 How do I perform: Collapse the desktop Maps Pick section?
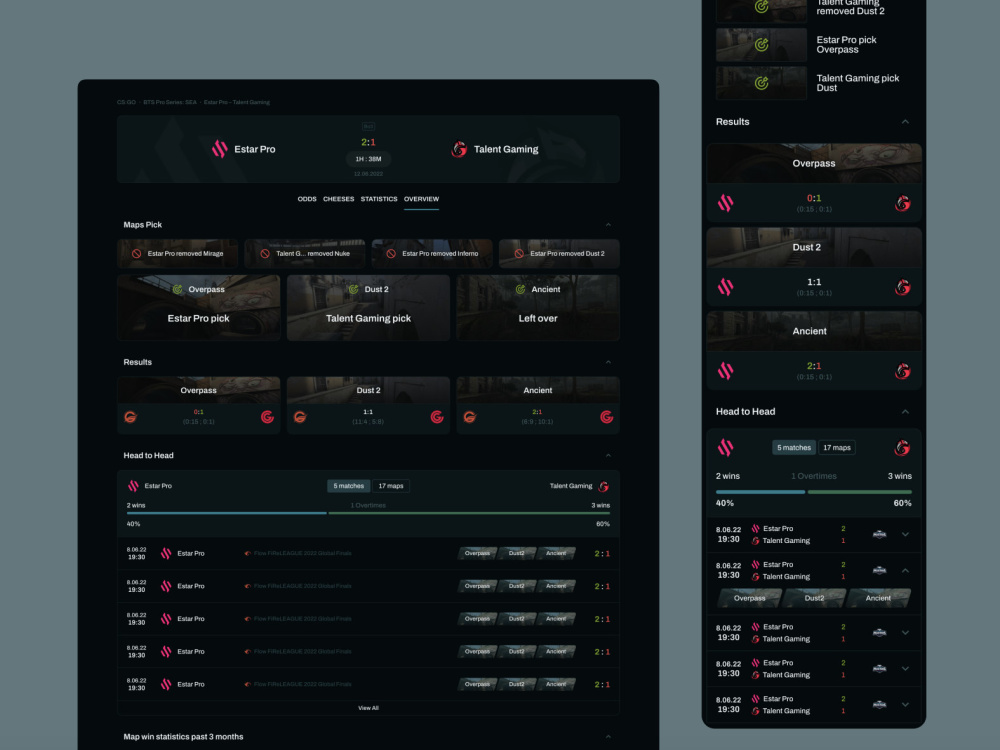coord(608,224)
